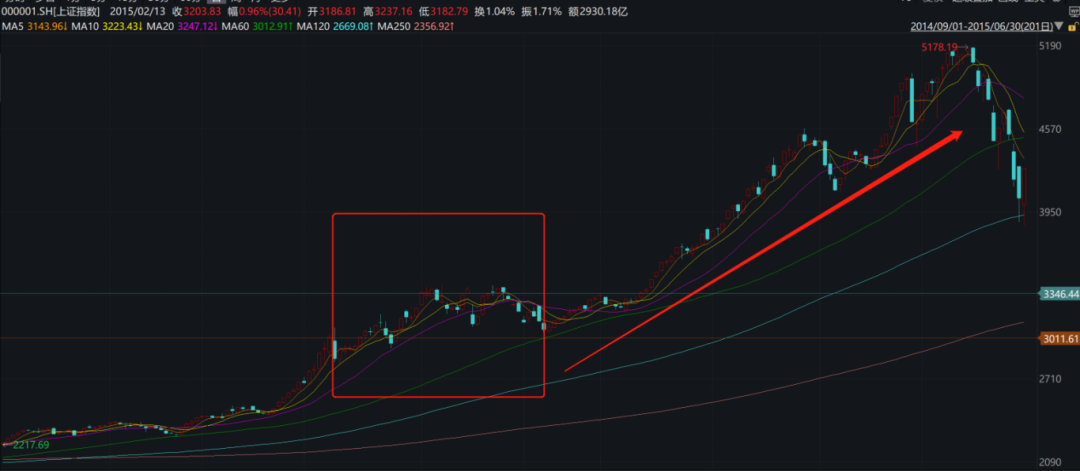Click the high price 3237.16

[x=393, y=12]
